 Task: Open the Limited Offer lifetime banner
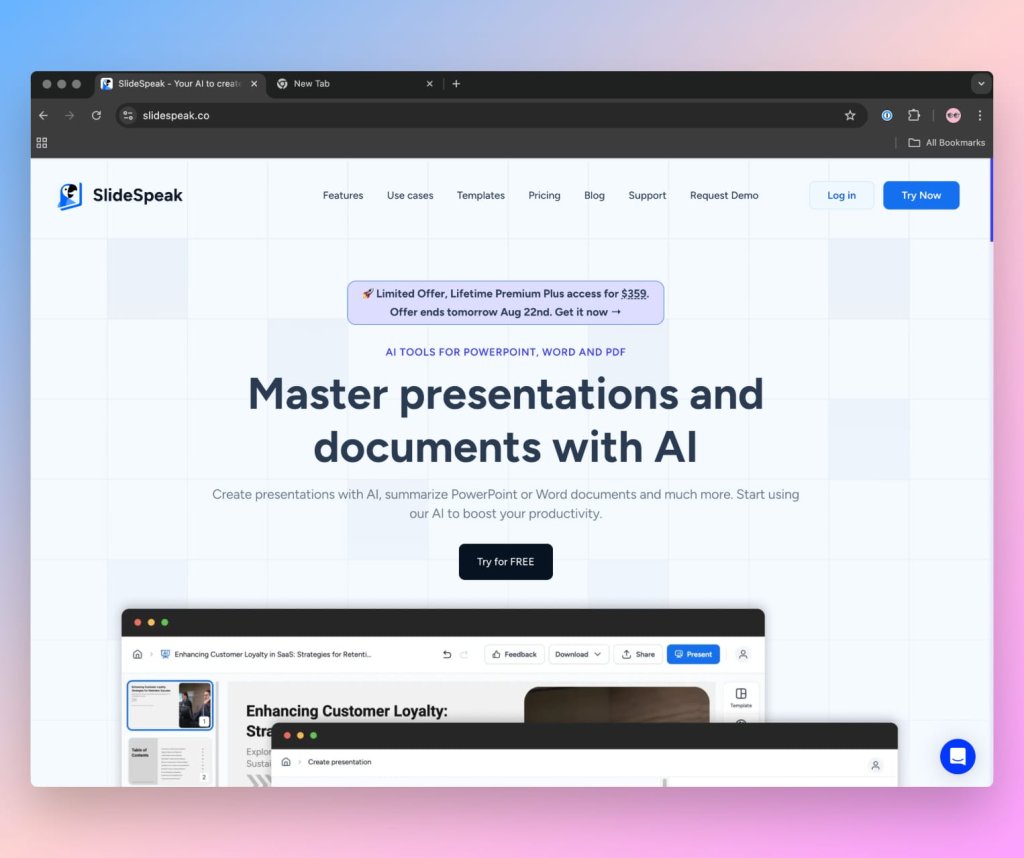(x=505, y=303)
